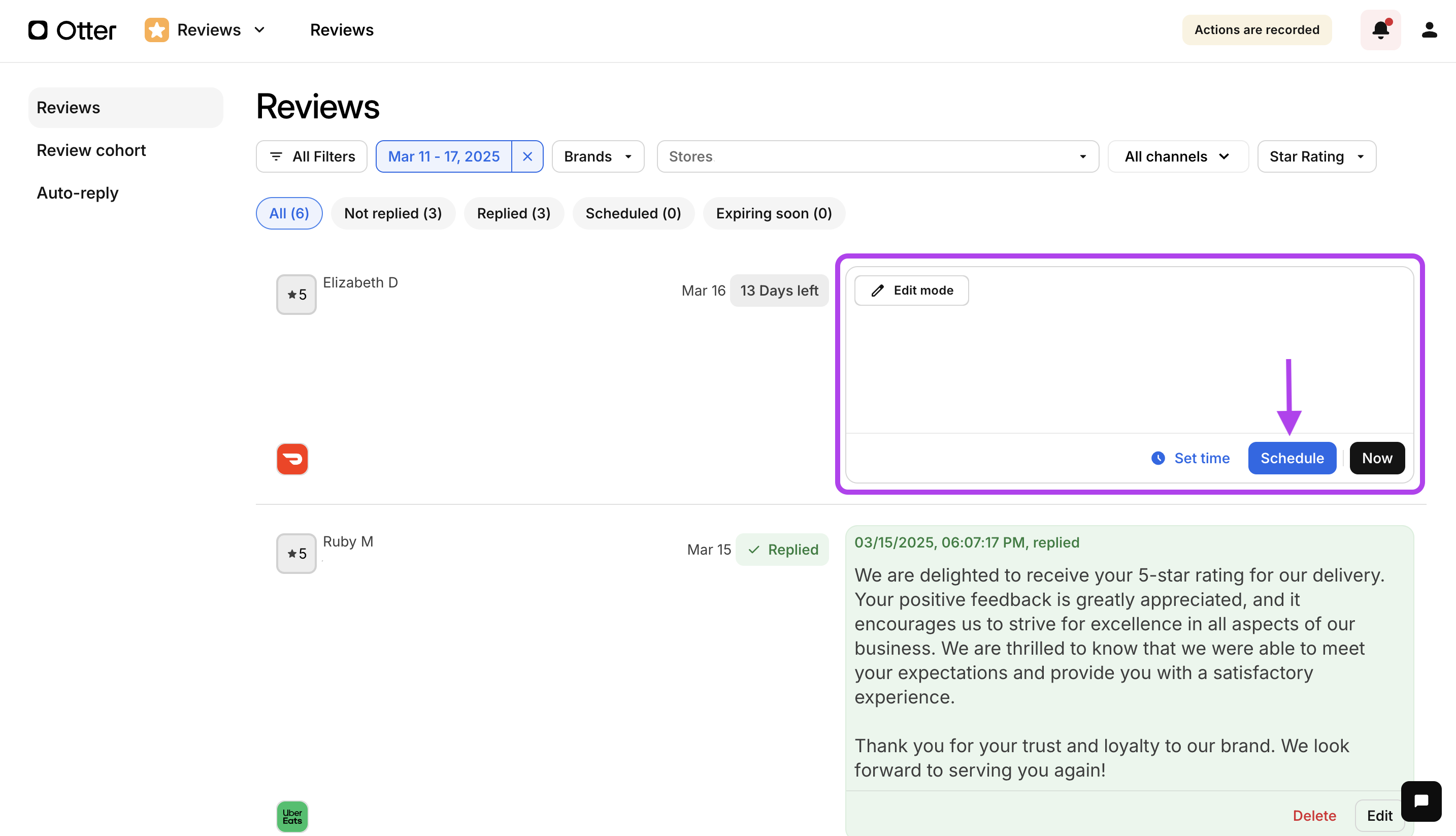Click the 03/15/2025, 06:07:17 PM, replied timestamp
The height and width of the screenshot is (836, 1456).
click(x=967, y=542)
